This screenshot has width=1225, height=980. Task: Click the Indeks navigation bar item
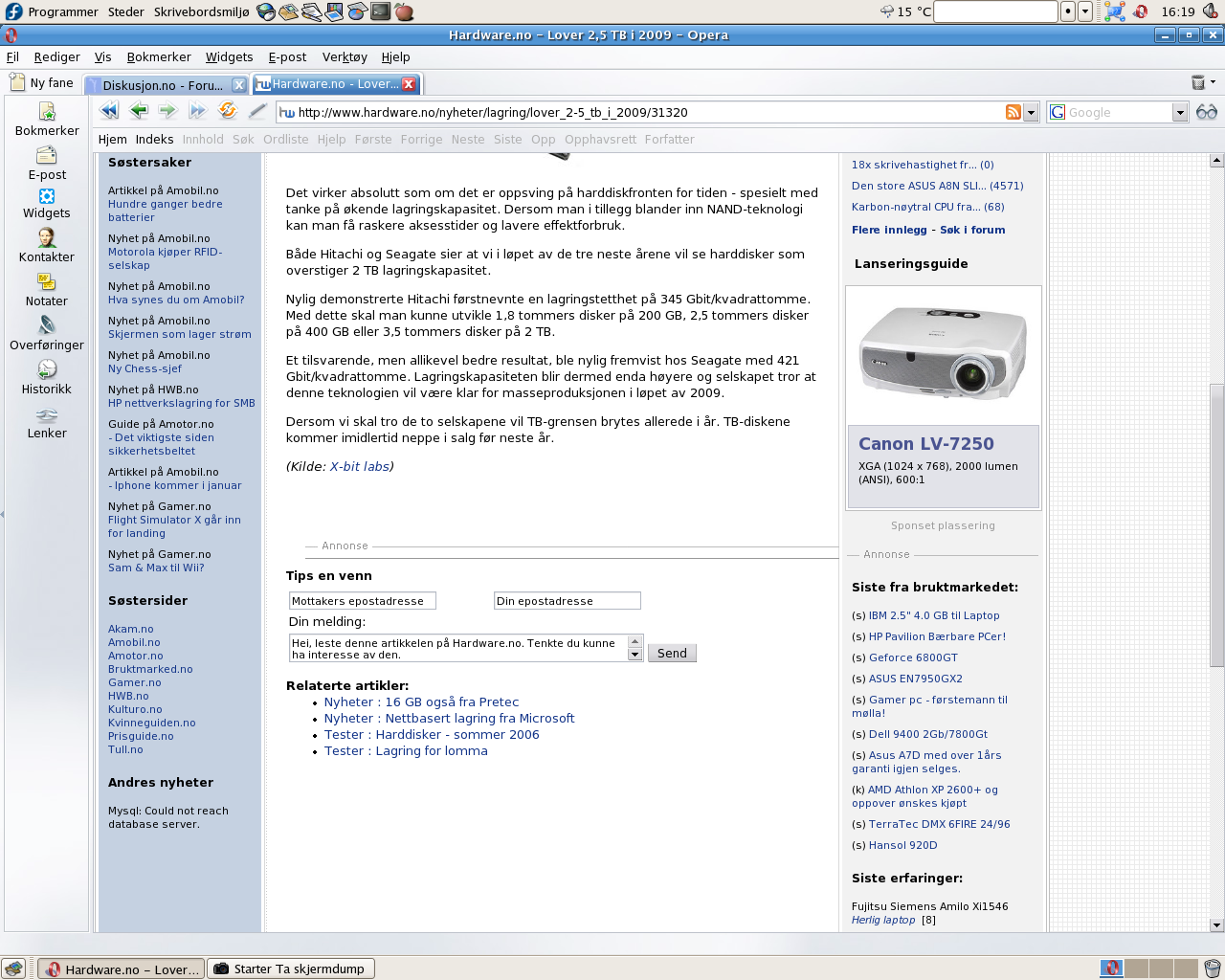pos(154,139)
